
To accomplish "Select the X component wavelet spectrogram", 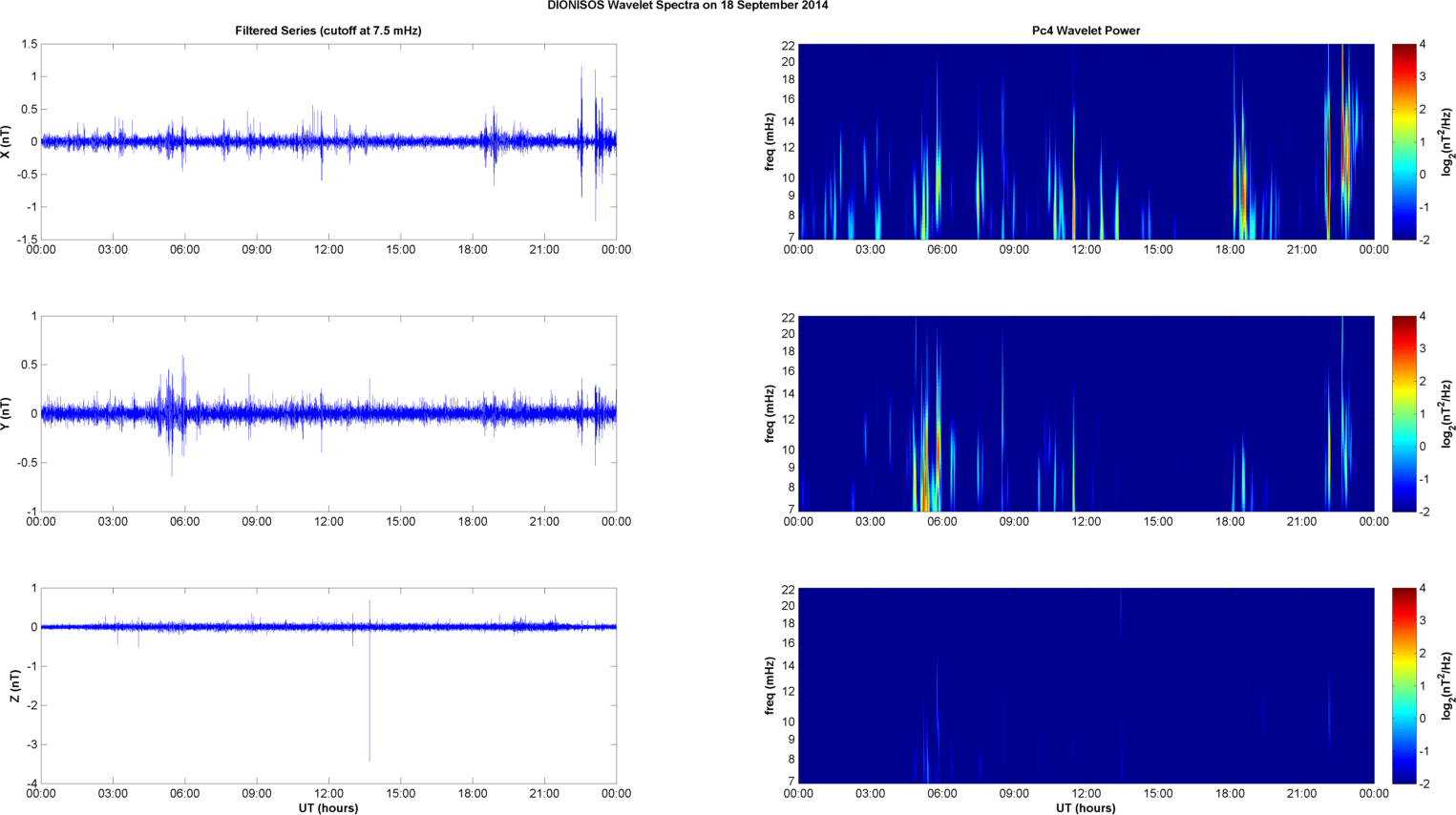I will click(1086, 141).
